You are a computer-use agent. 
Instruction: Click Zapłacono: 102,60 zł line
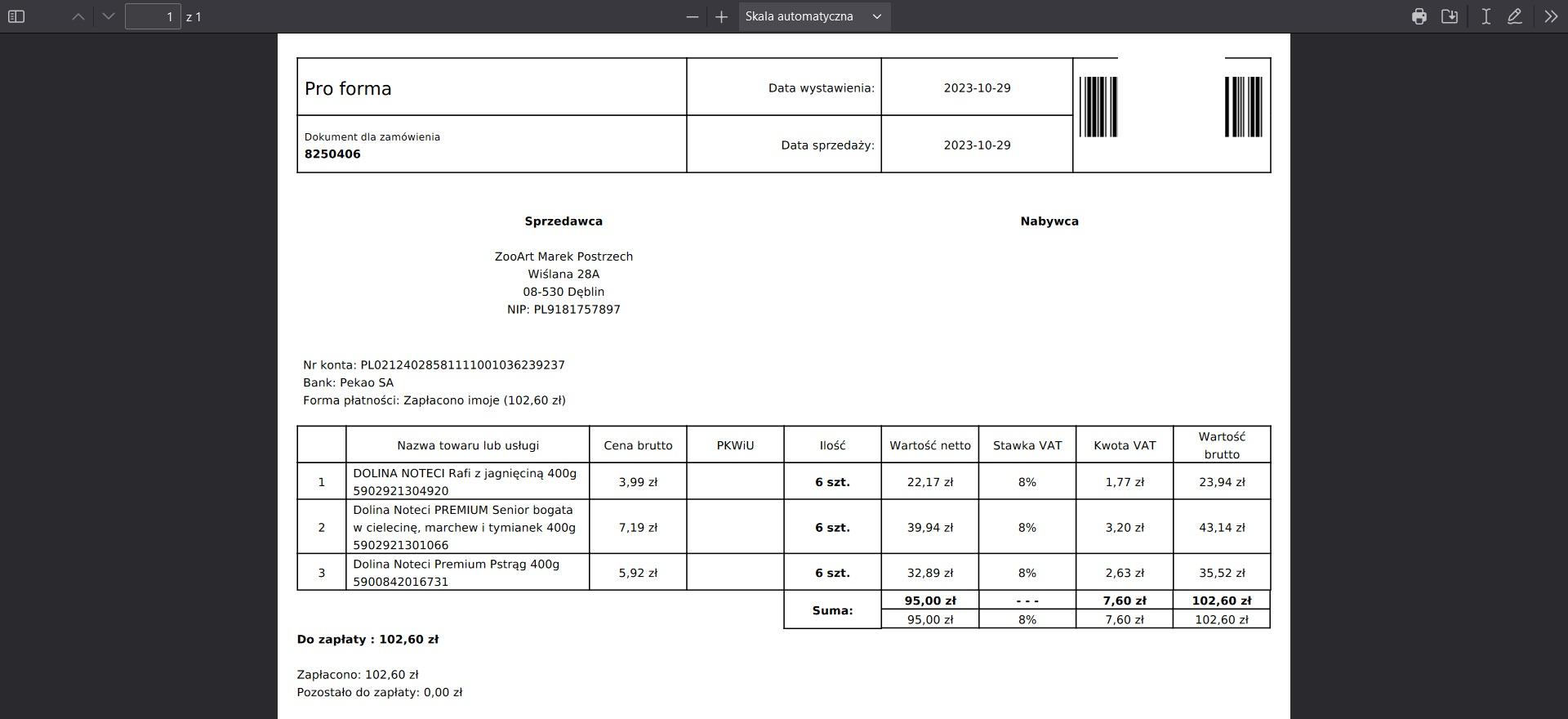[x=358, y=675]
